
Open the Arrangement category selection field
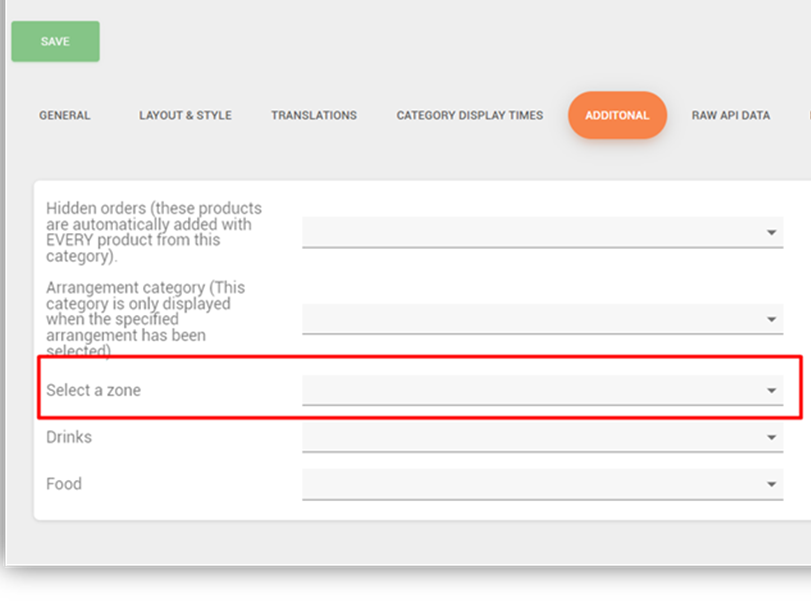530,319
